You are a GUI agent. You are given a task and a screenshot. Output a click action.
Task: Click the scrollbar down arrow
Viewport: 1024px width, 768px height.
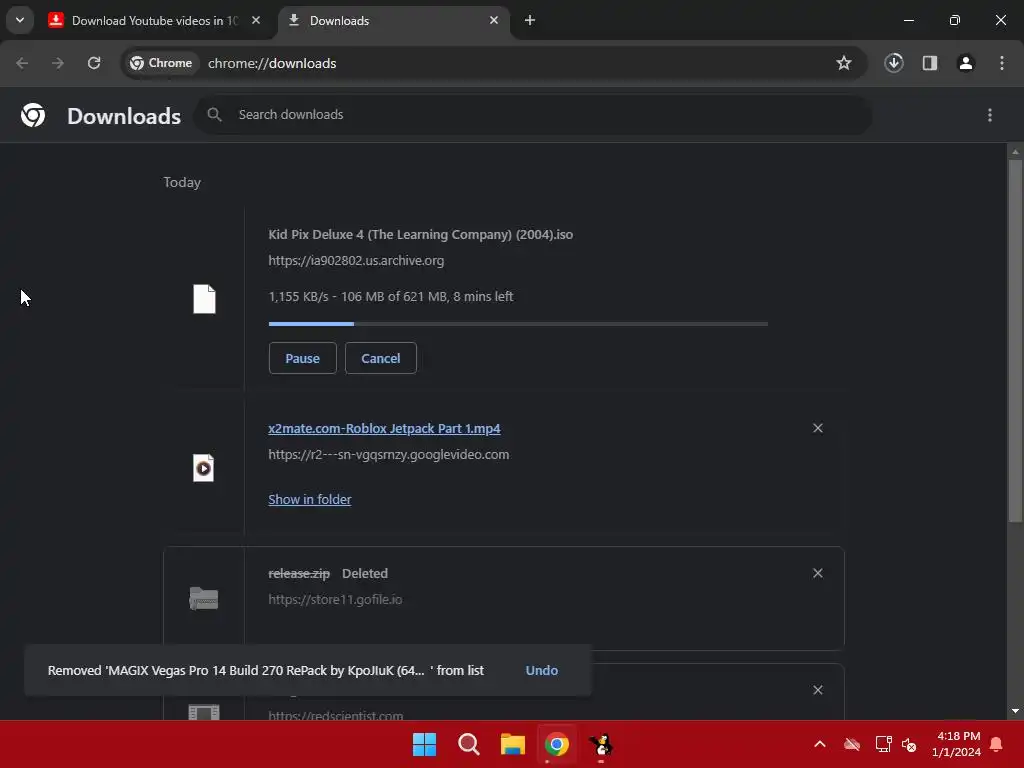click(1015, 711)
